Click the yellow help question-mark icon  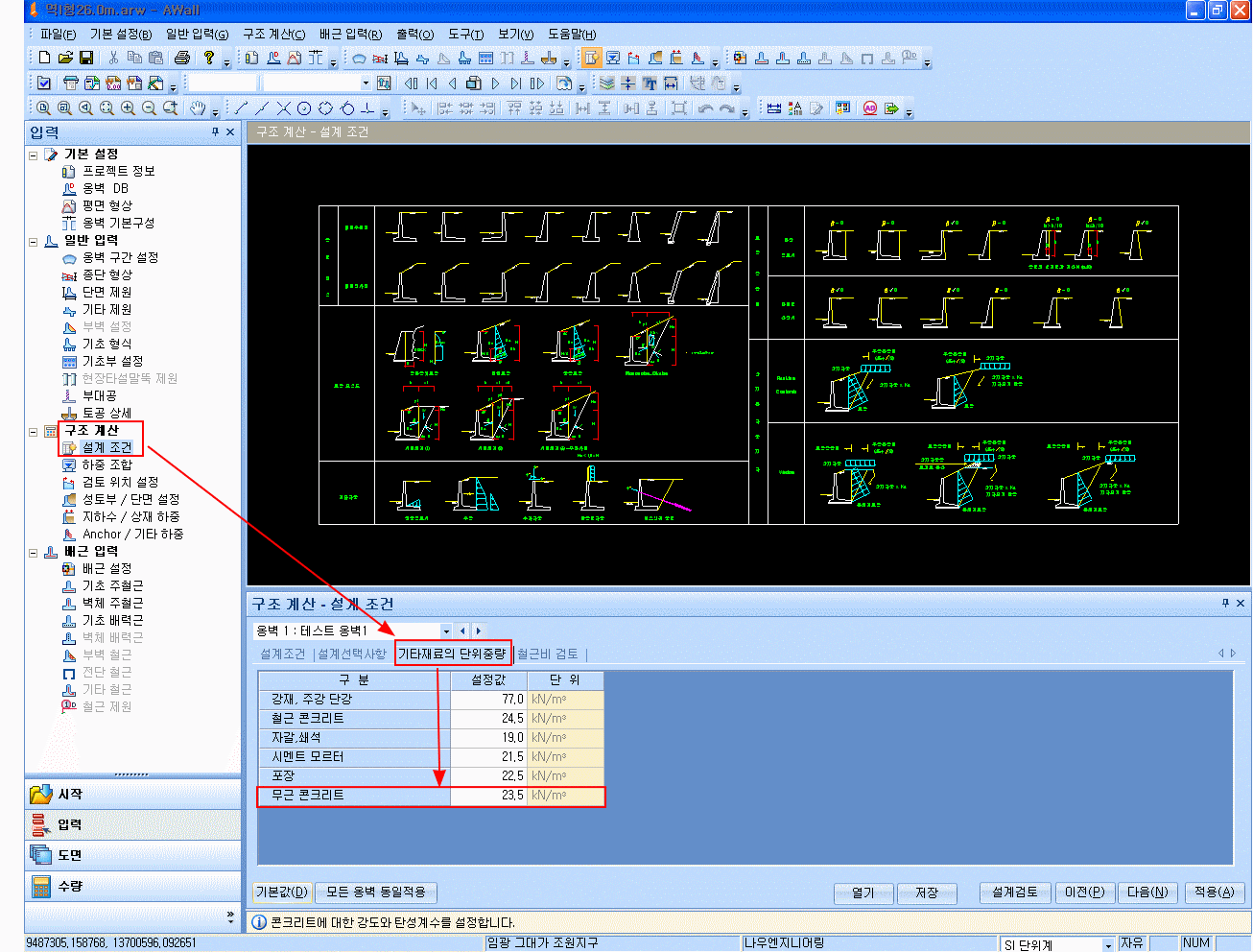pyautogui.click(x=209, y=59)
